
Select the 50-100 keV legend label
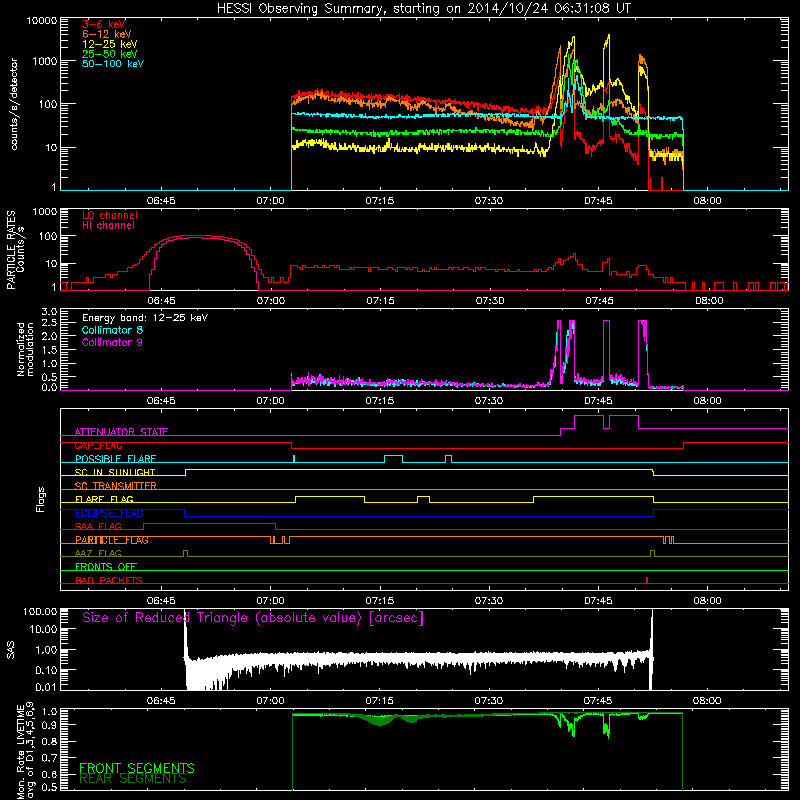click(113, 64)
